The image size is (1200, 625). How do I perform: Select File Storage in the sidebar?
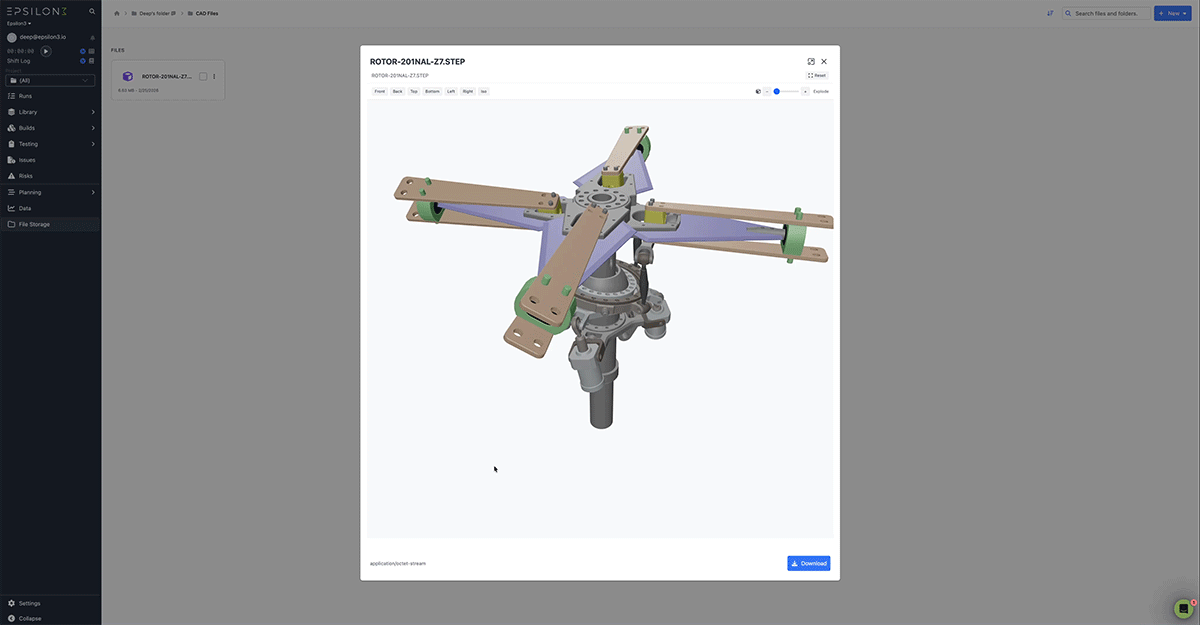tap(50, 224)
